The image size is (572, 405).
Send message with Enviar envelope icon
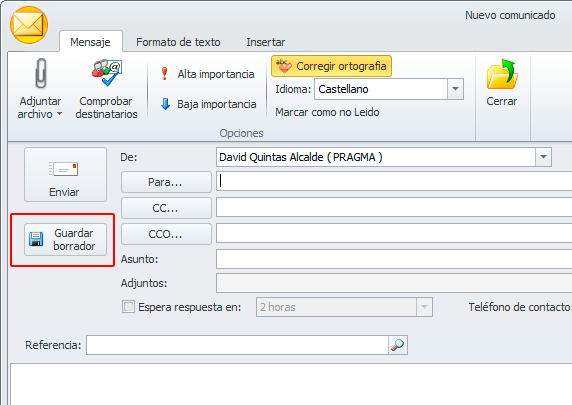click(64, 169)
